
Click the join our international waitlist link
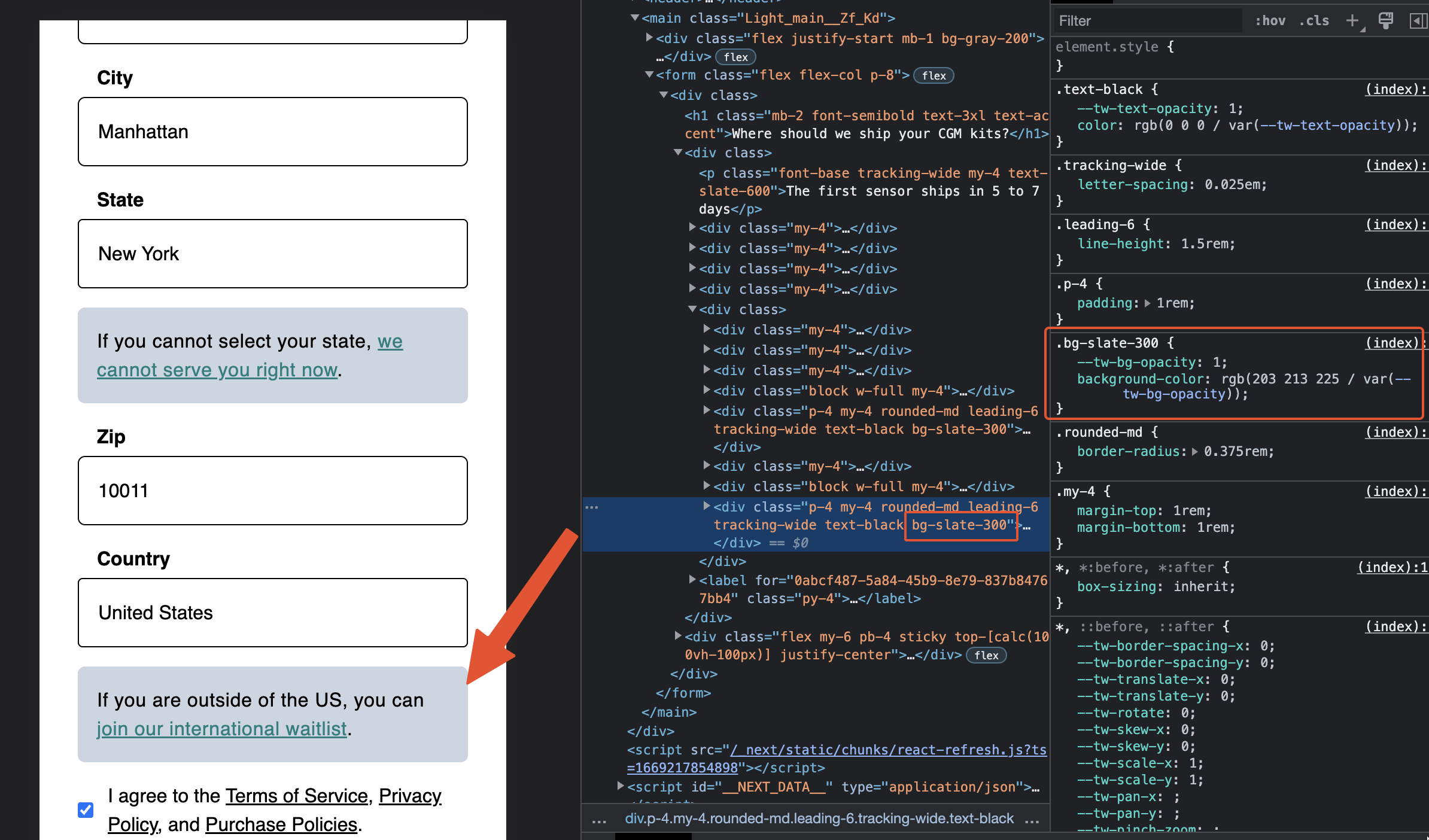[221, 729]
